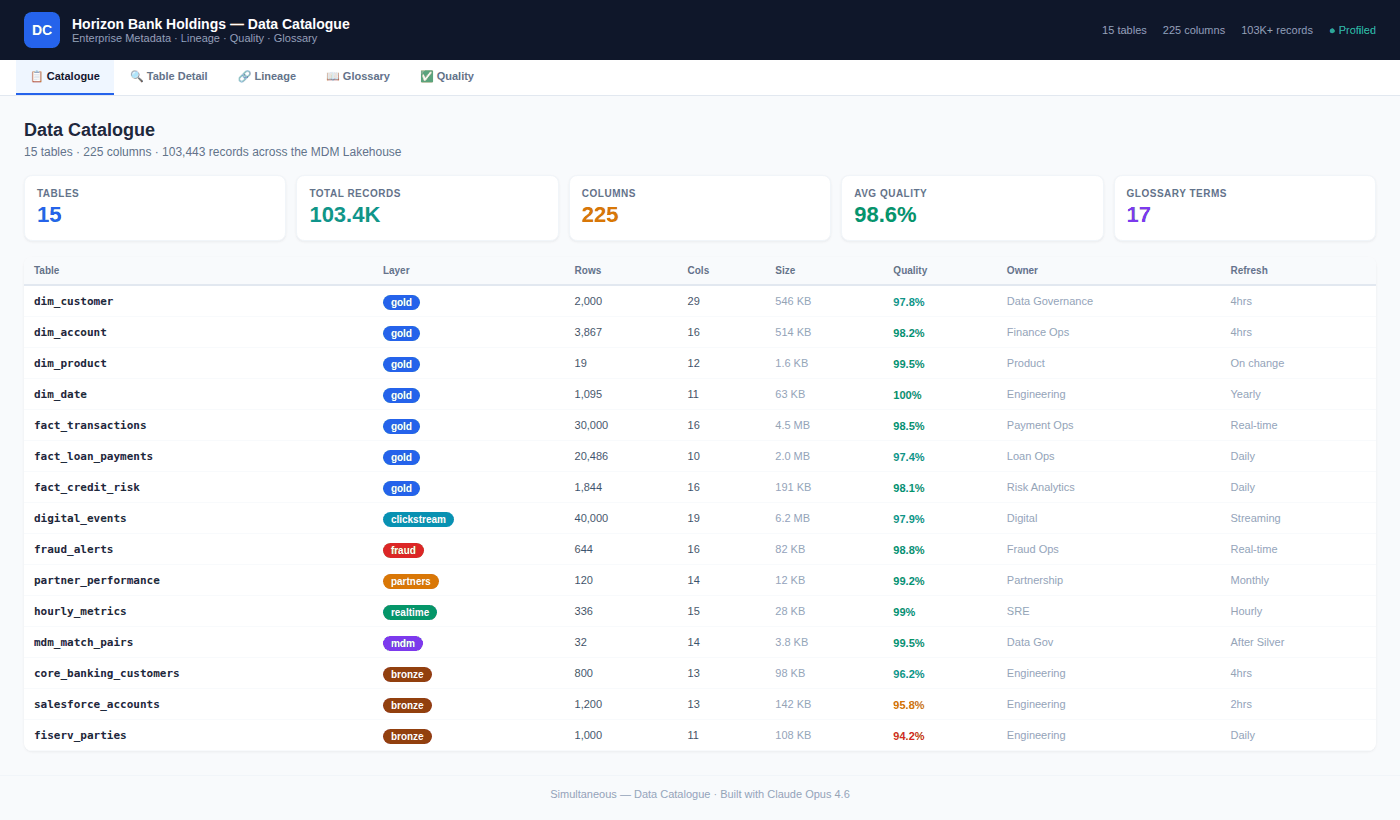Click the mdm layer badge
Screen dimensions: 1400x820
click(x=402, y=644)
